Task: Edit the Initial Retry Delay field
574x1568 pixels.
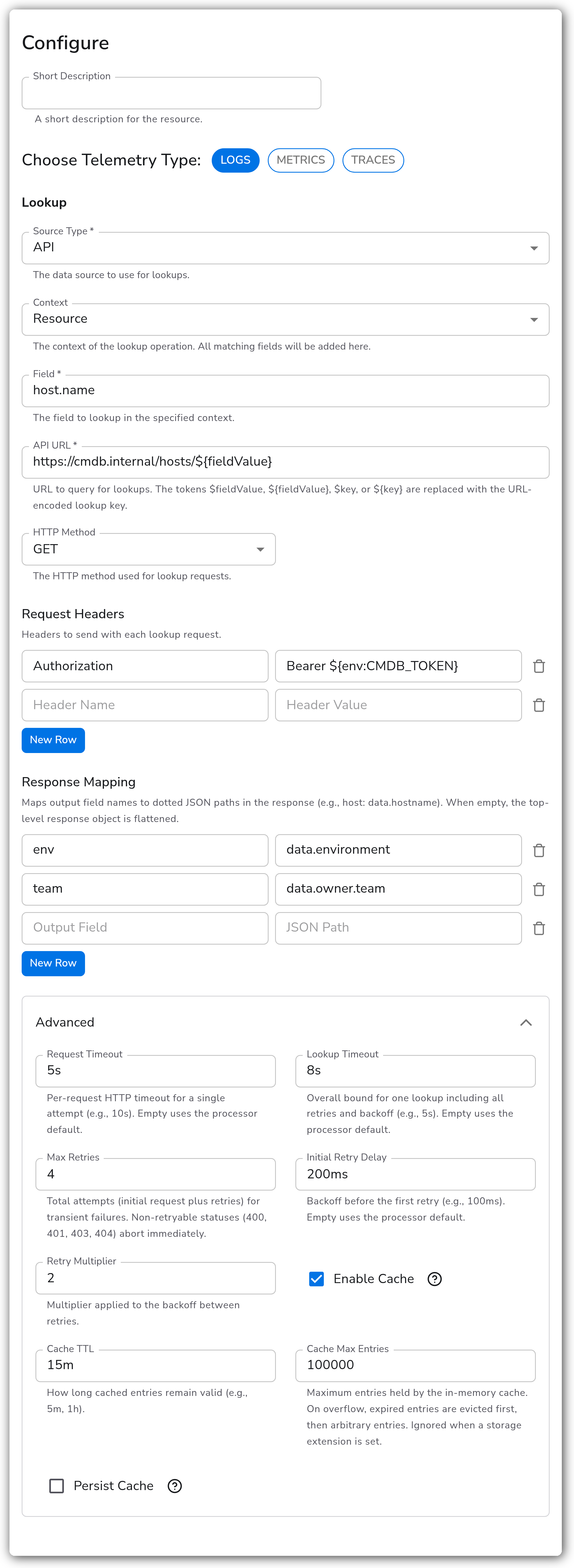Action: click(x=416, y=1174)
